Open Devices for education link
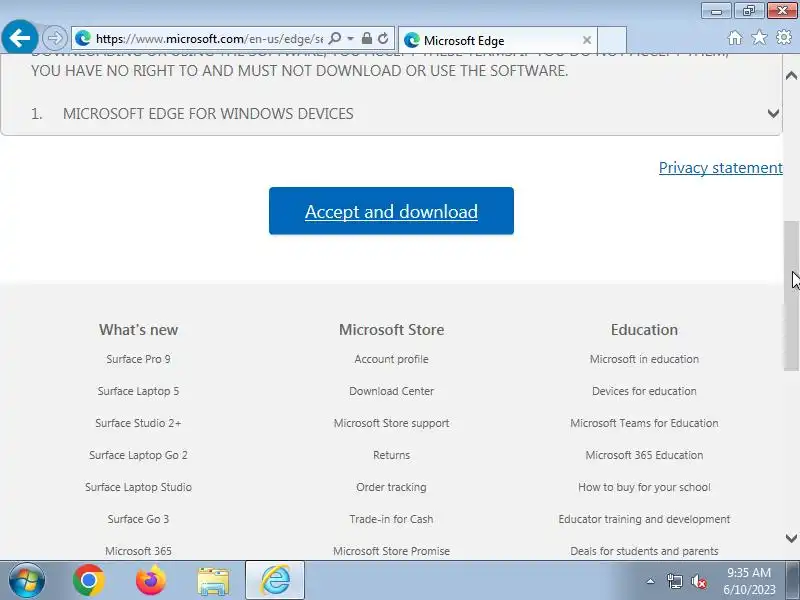800x600 pixels. click(644, 391)
